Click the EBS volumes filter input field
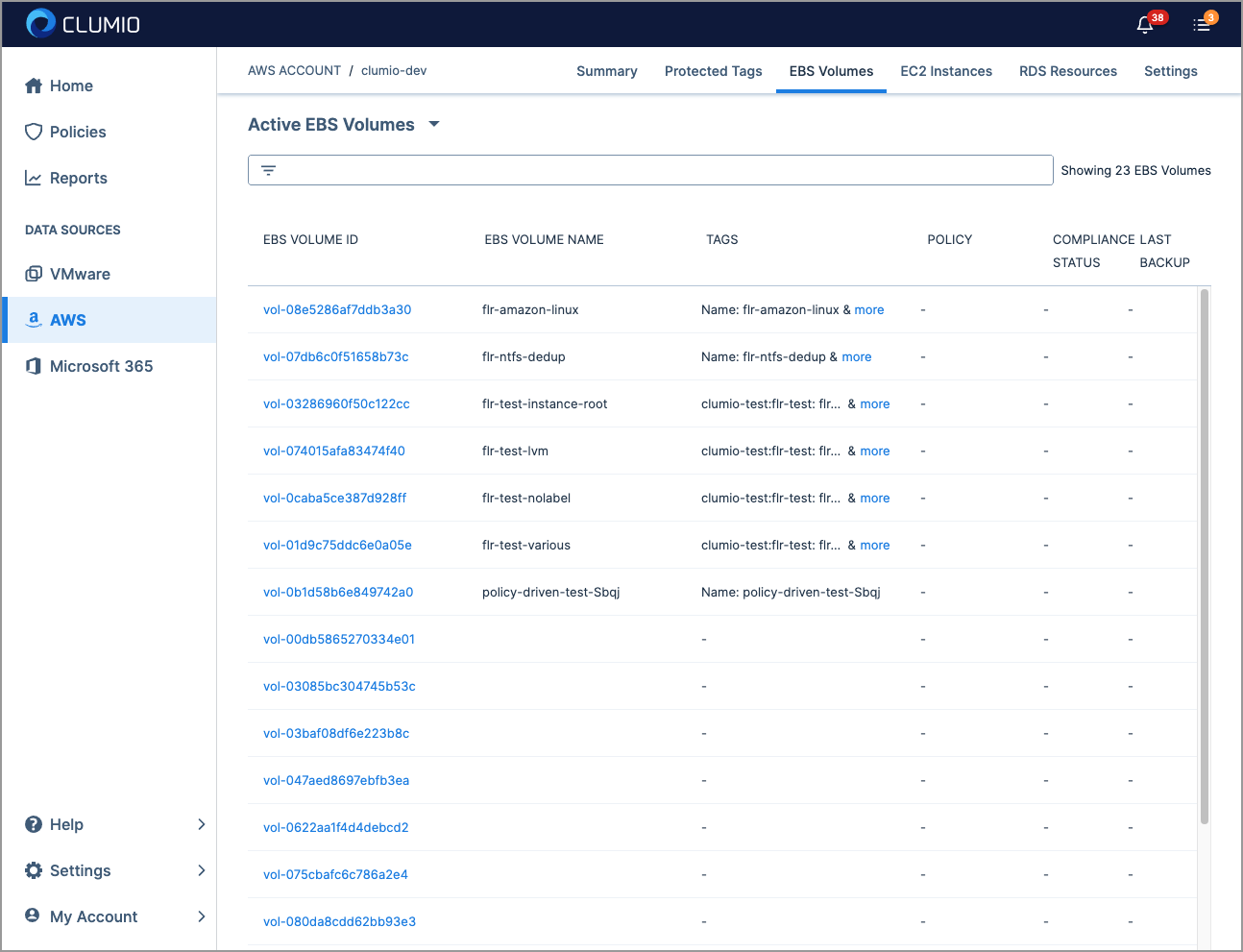The width and height of the screenshot is (1243, 952). [663, 170]
